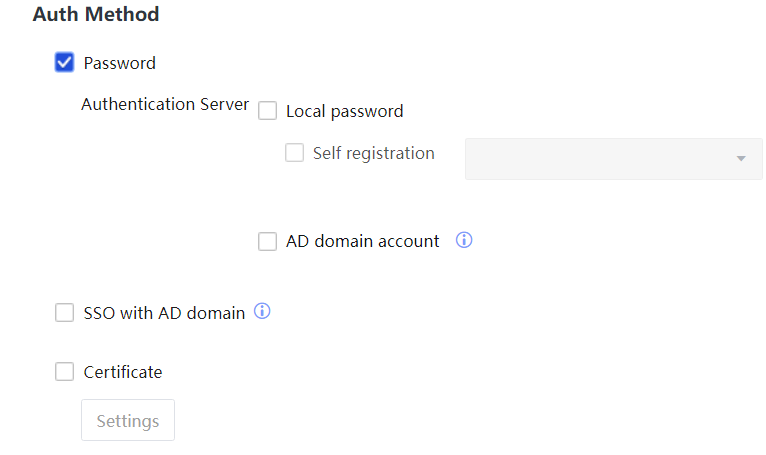The width and height of the screenshot is (766, 455).
Task: Click the Self registration label text
Action: [x=373, y=153]
